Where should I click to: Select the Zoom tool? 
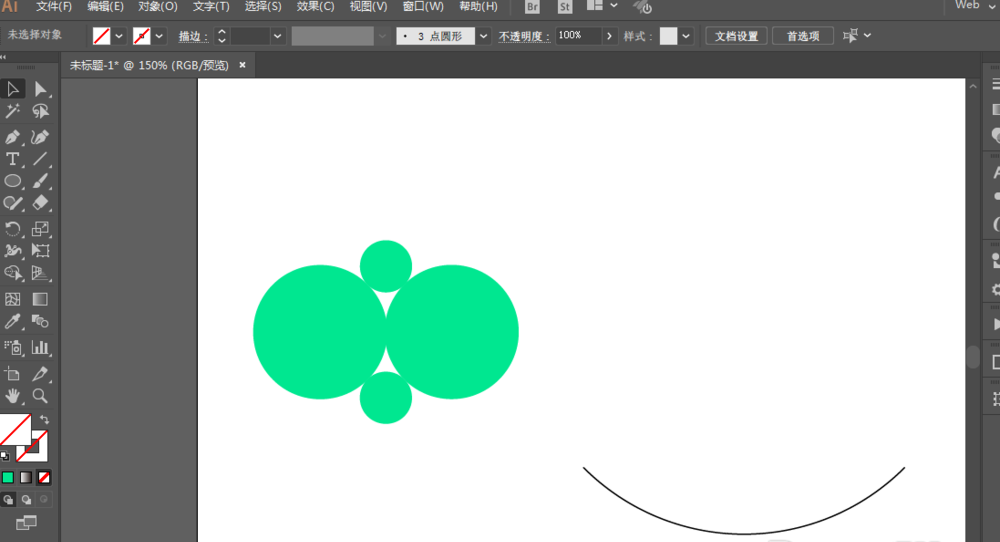[40, 396]
